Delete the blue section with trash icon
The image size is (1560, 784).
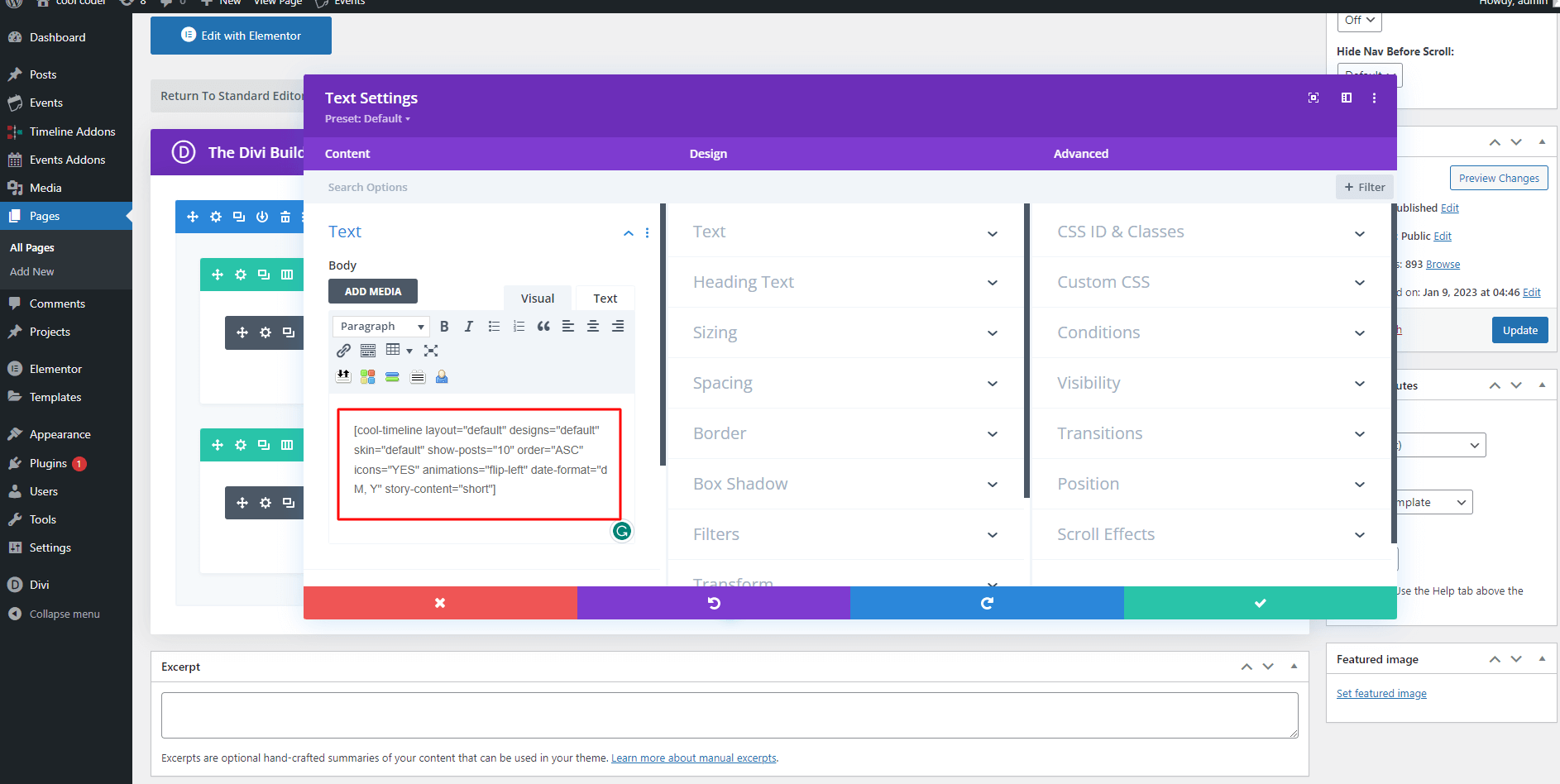[285, 217]
